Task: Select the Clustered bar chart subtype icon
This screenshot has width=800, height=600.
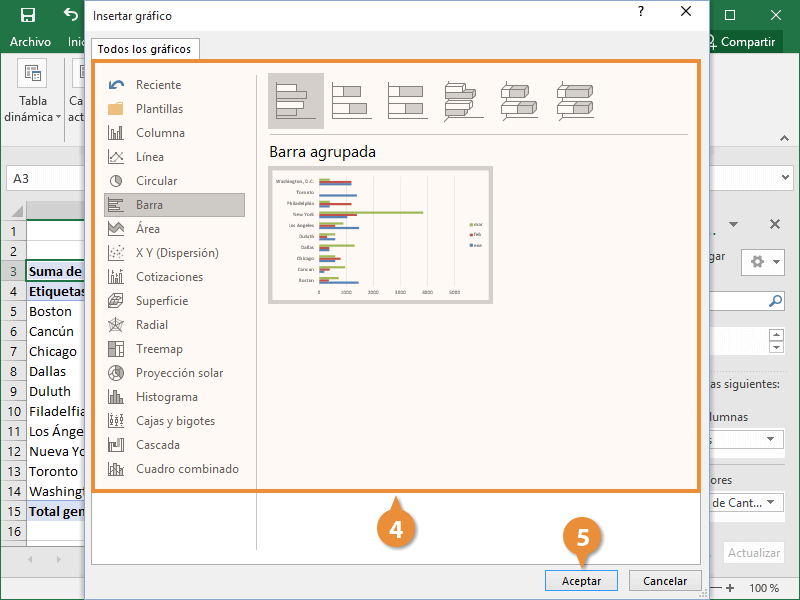Action: point(295,101)
